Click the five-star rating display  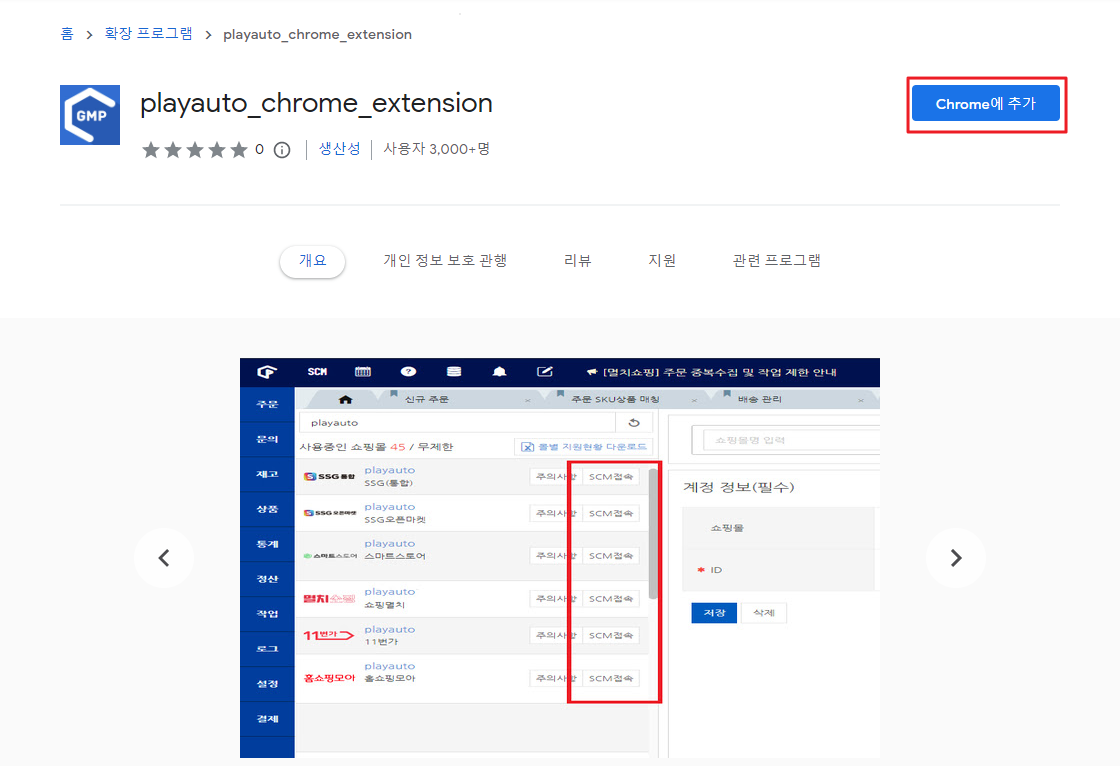coord(194,150)
